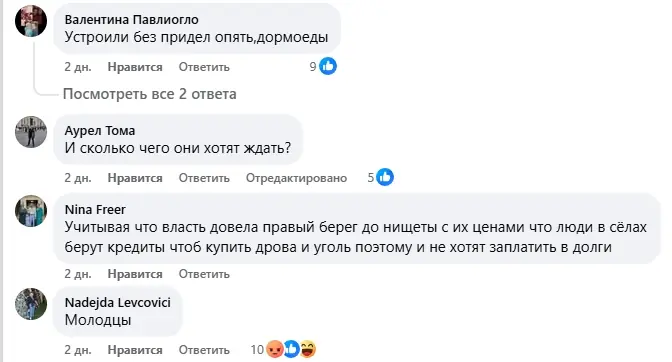The height and width of the screenshot is (362, 672).
Task: Open Валентина Павлиогло's profile picture
Action: pyautogui.click(x=31, y=21)
